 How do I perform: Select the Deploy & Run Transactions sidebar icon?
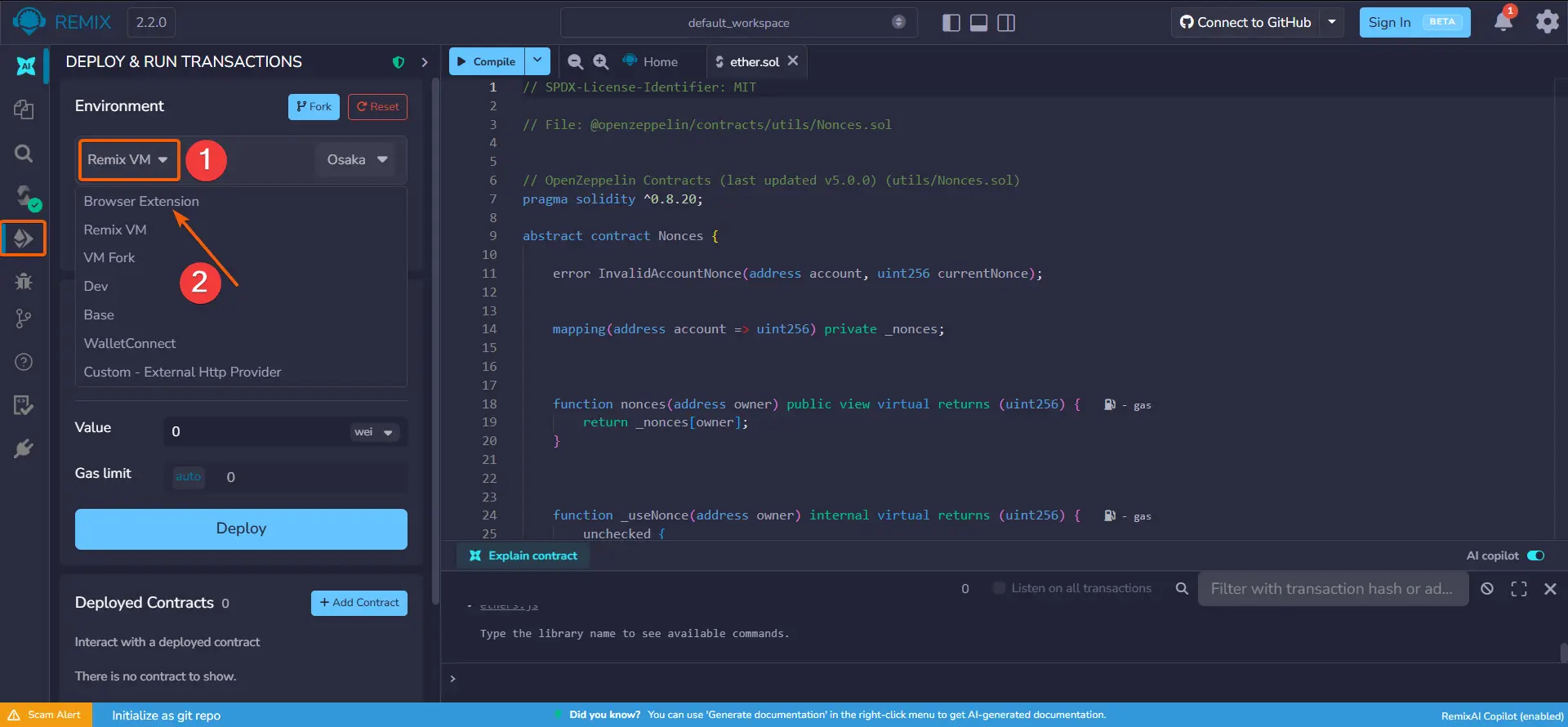(24, 239)
